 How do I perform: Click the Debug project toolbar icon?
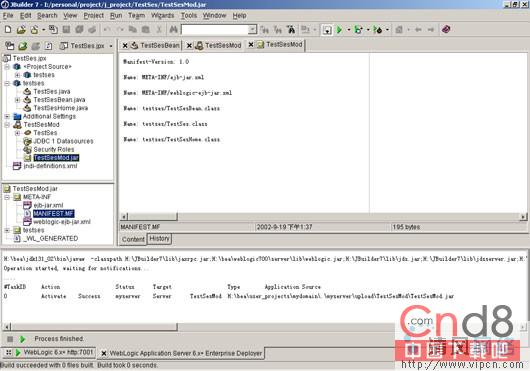[x=358, y=30]
